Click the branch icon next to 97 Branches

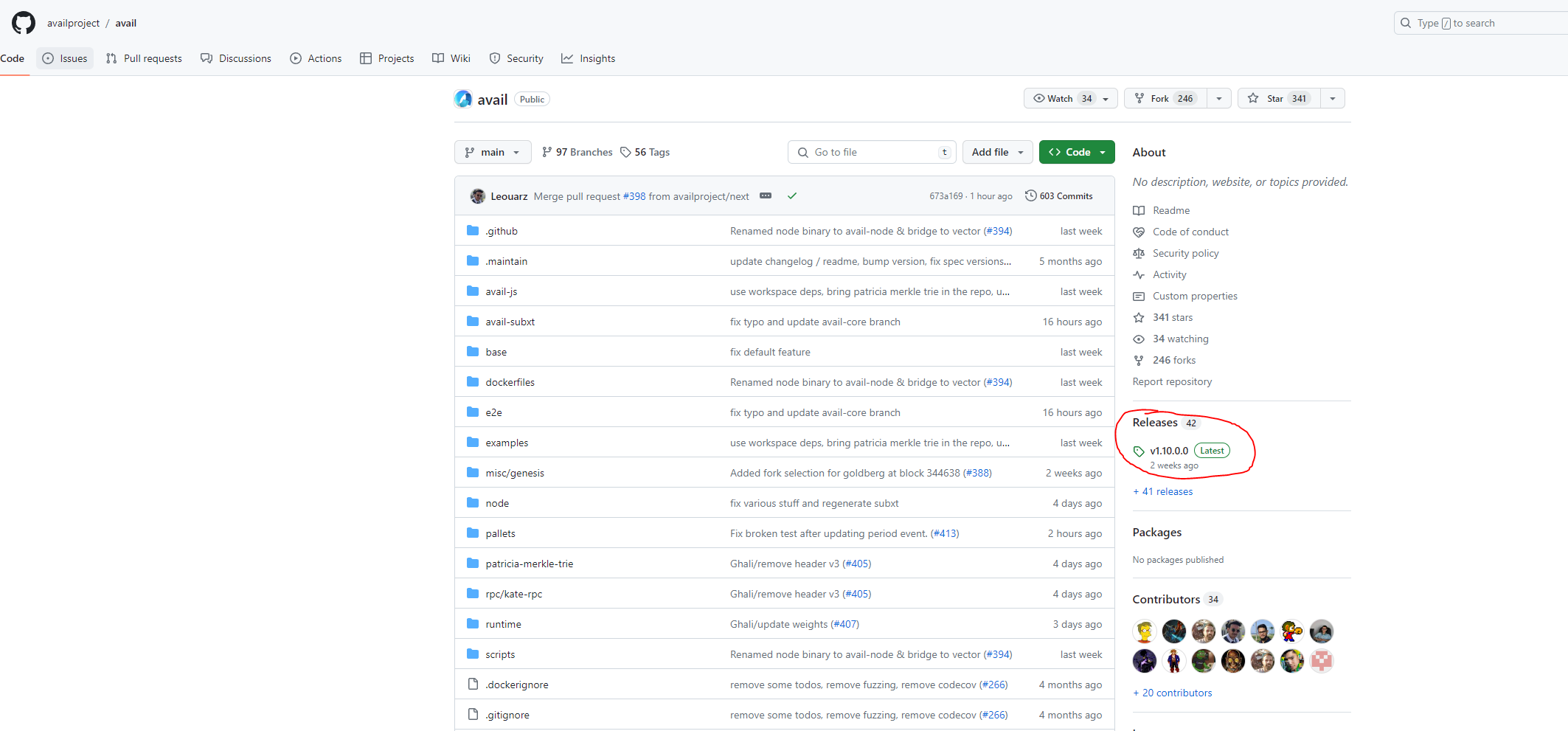point(547,152)
